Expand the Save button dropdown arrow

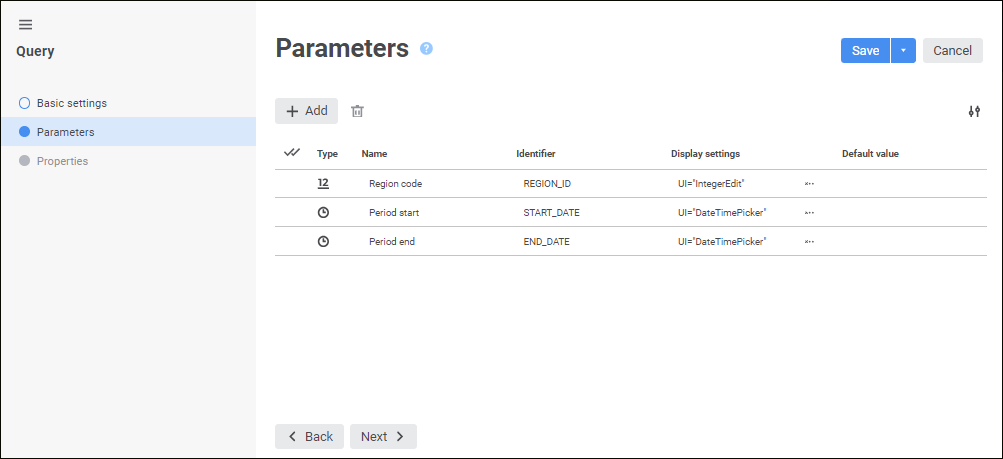pyautogui.click(x=903, y=51)
